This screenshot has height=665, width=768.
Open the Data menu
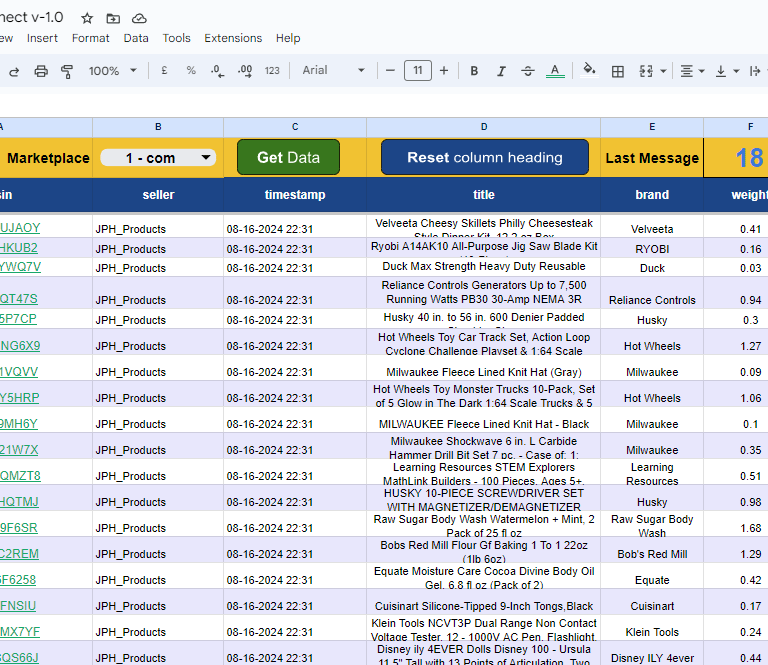coord(136,38)
